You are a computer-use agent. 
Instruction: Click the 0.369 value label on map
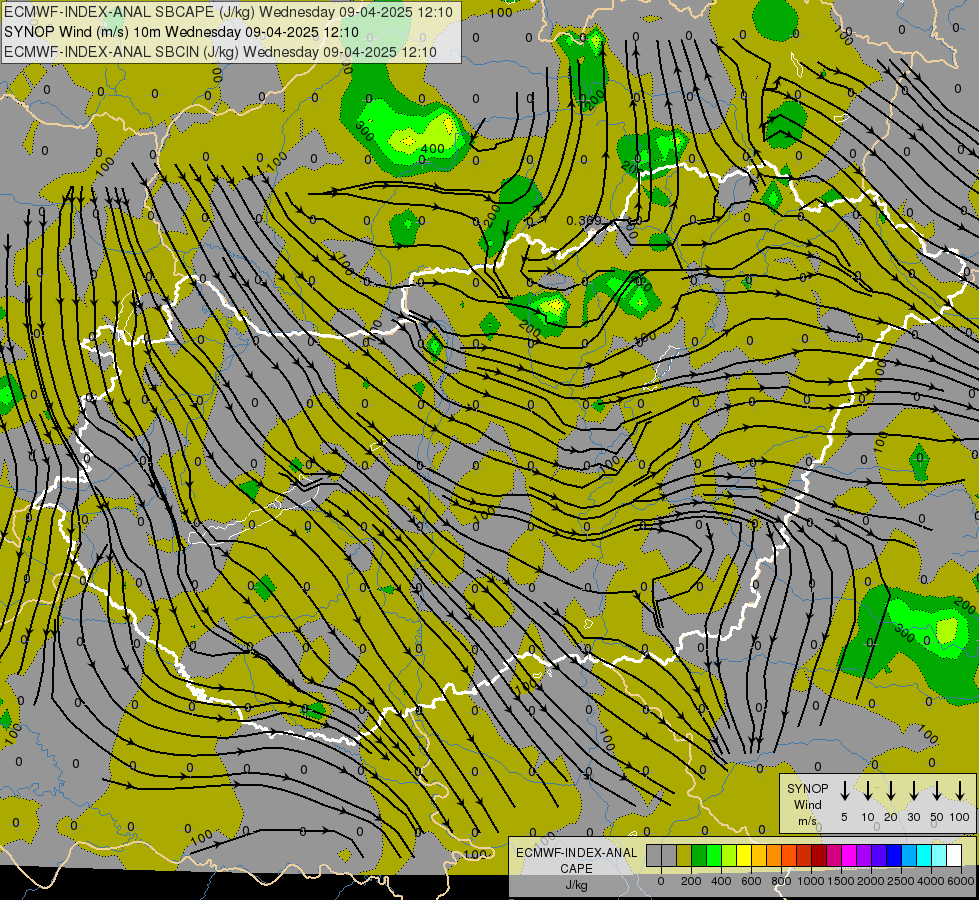[x=584, y=220]
